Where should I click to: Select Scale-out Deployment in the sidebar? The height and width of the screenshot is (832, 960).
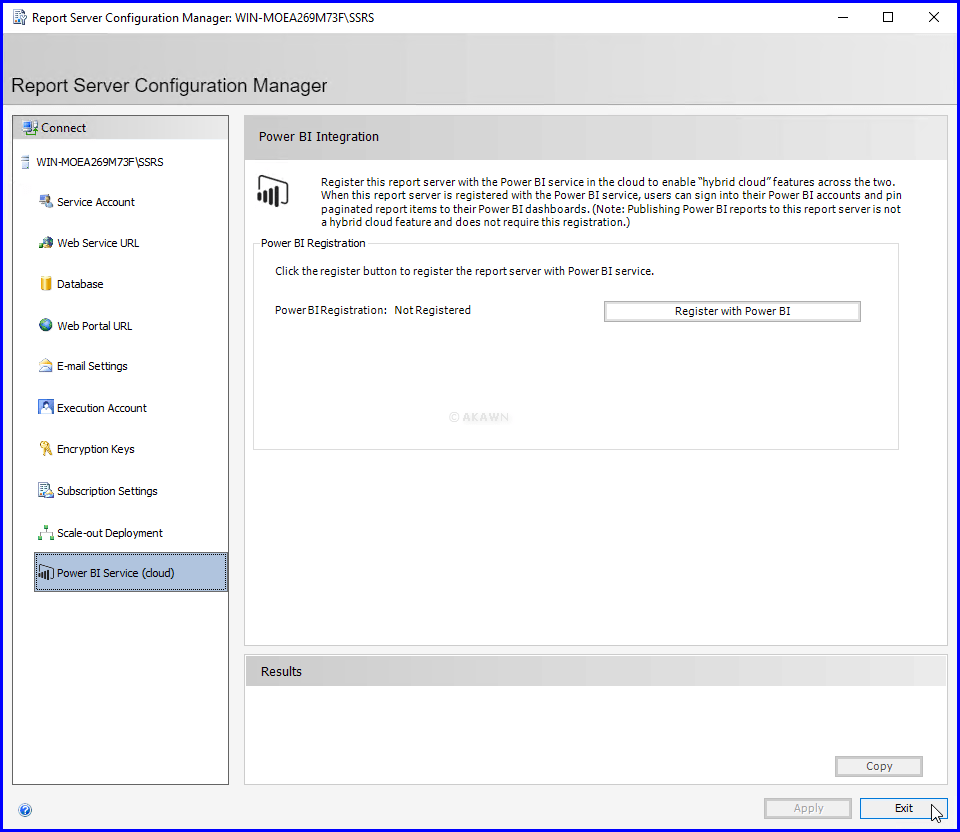click(x=110, y=533)
